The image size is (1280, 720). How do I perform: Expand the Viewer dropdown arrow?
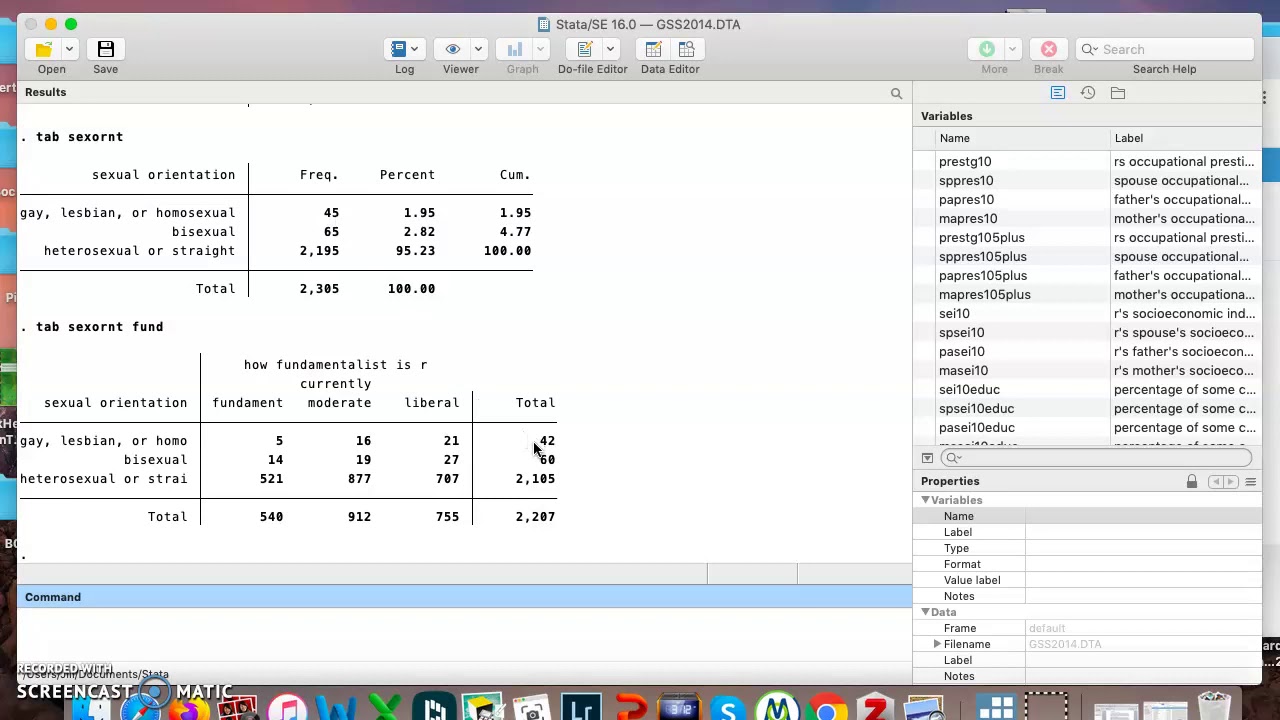478,49
